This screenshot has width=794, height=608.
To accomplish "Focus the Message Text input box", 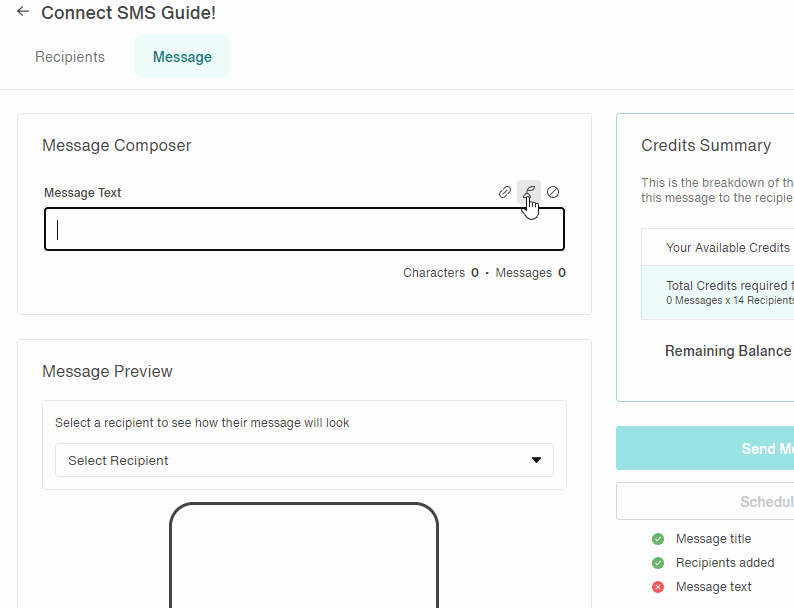I will pos(304,229).
